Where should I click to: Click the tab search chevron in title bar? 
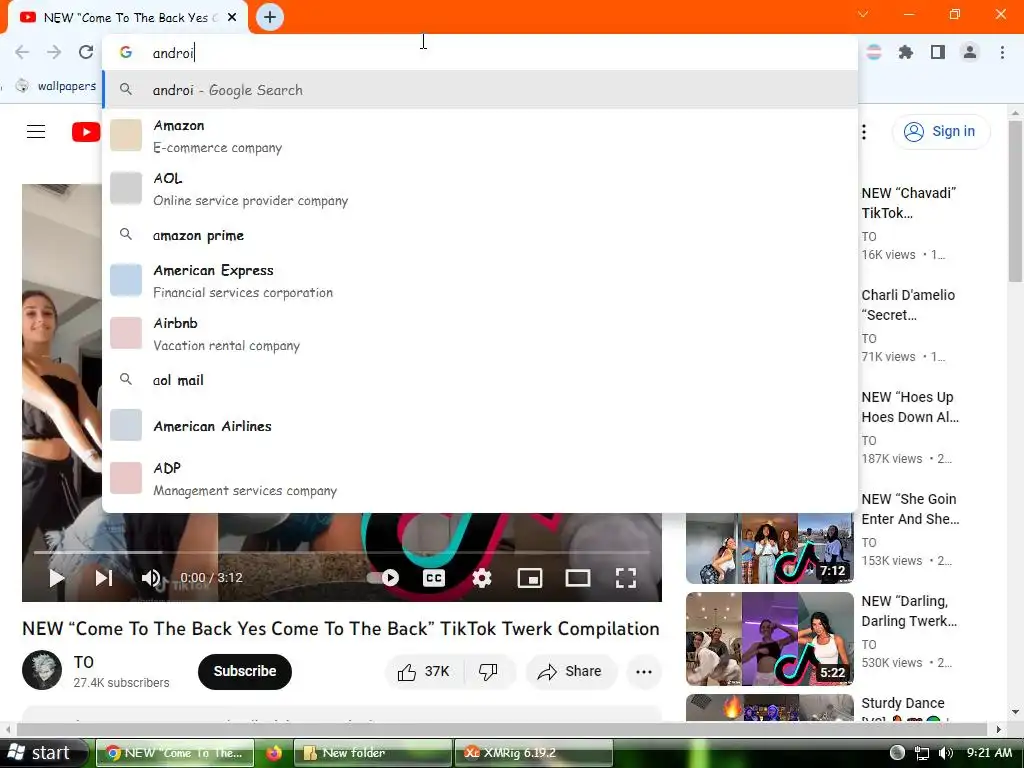(x=863, y=14)
